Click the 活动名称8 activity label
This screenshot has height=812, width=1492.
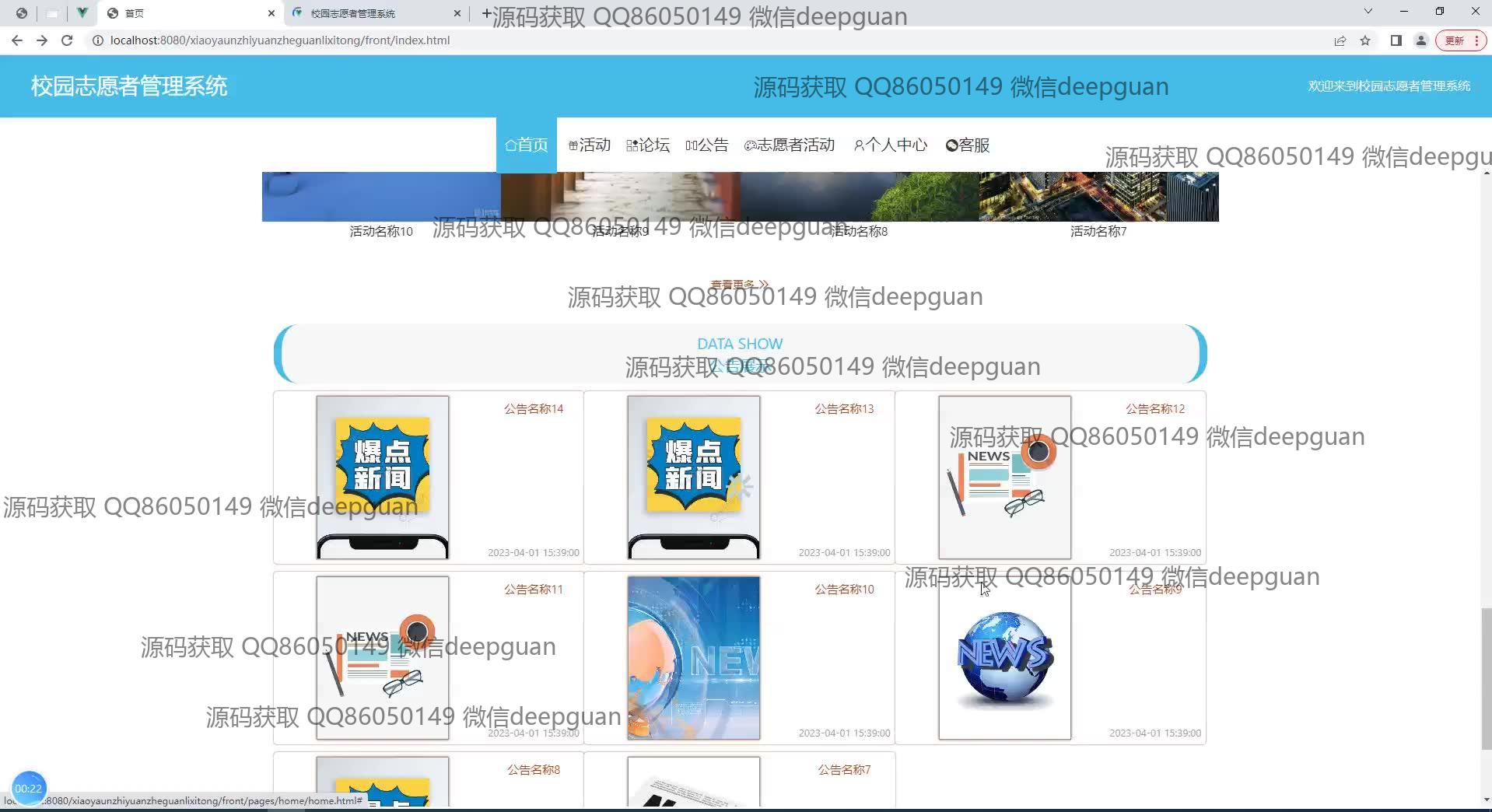pyautogui.click(x=860, y=231)
